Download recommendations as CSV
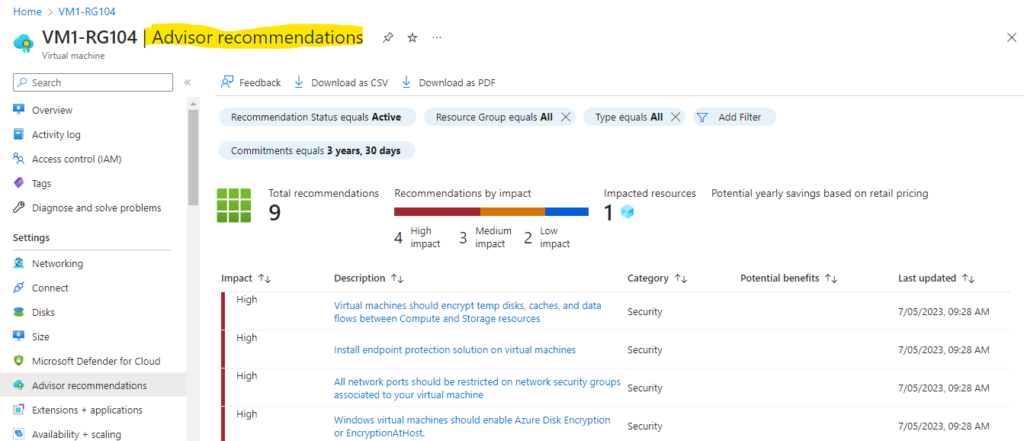Screen dimensions: 1024x441 click(341, 82)
